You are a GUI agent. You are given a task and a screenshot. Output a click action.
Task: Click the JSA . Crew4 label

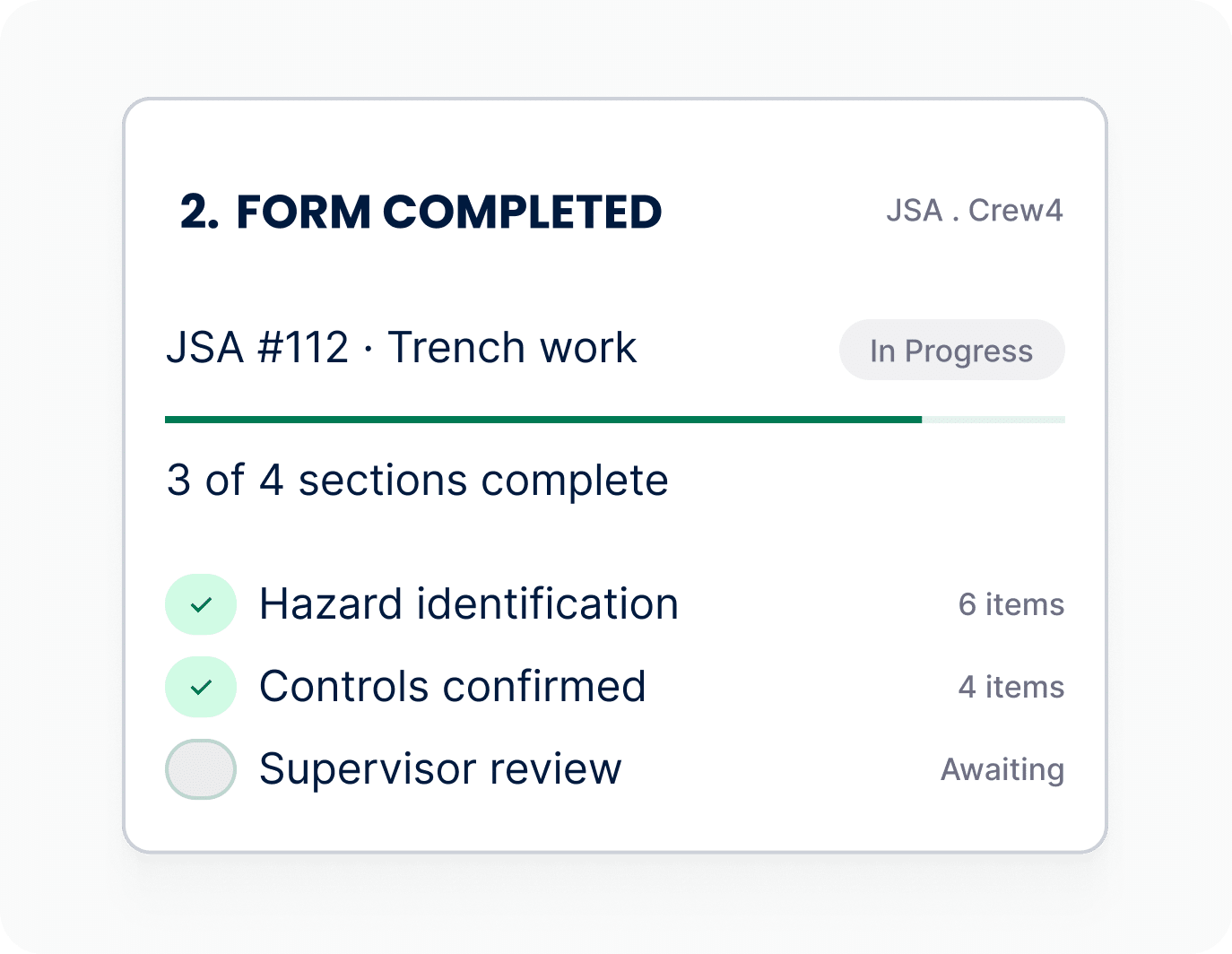pyautogui.click(x=975, y=211)
